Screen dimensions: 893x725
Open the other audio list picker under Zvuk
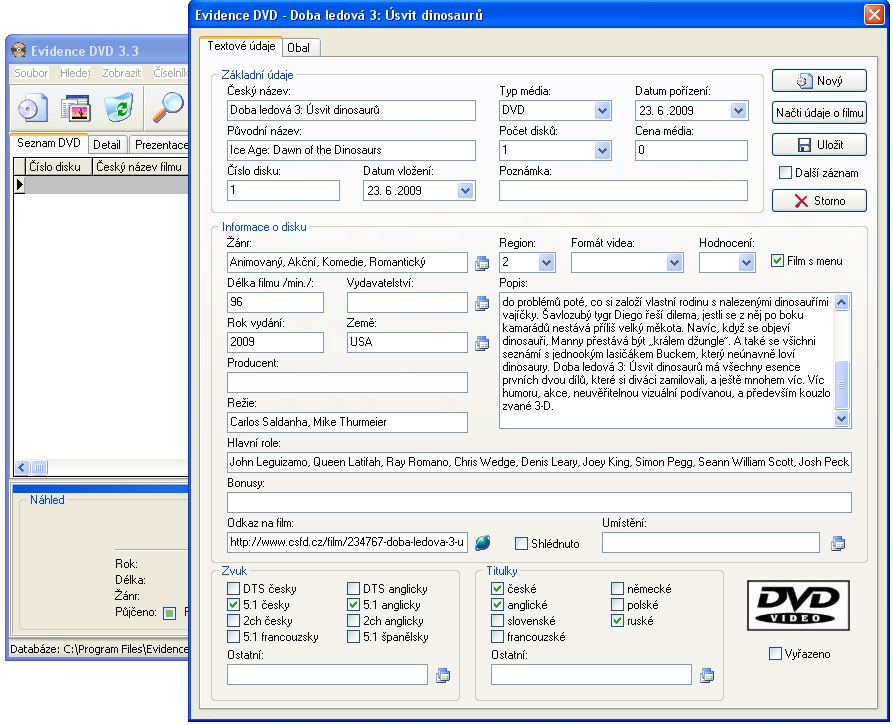click(x=443, y=675)
